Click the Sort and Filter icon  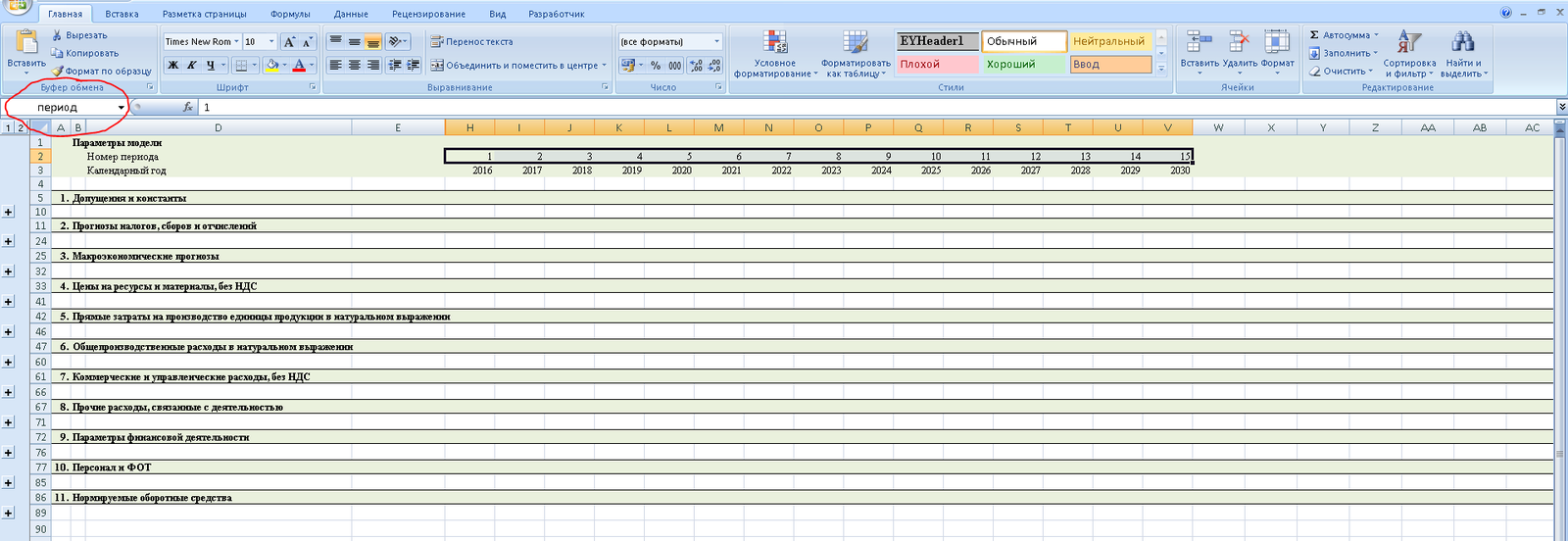1408,42
